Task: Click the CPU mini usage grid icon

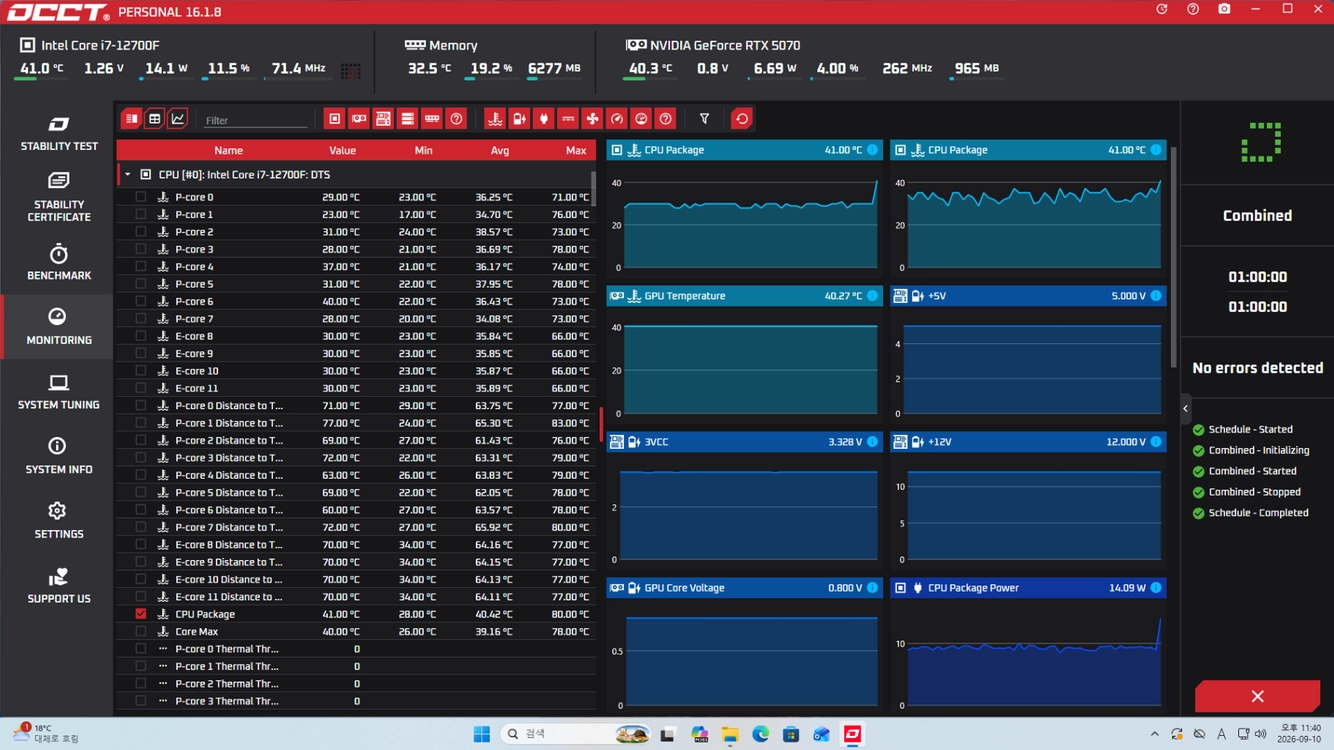Action: pos(350,70)
